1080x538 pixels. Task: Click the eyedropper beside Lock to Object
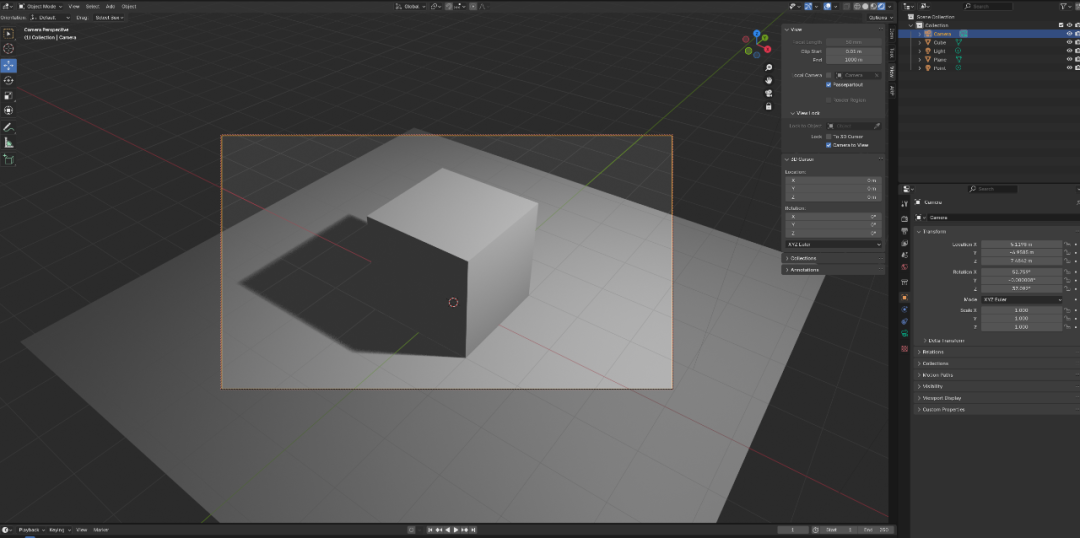click(x=877, y=126)
